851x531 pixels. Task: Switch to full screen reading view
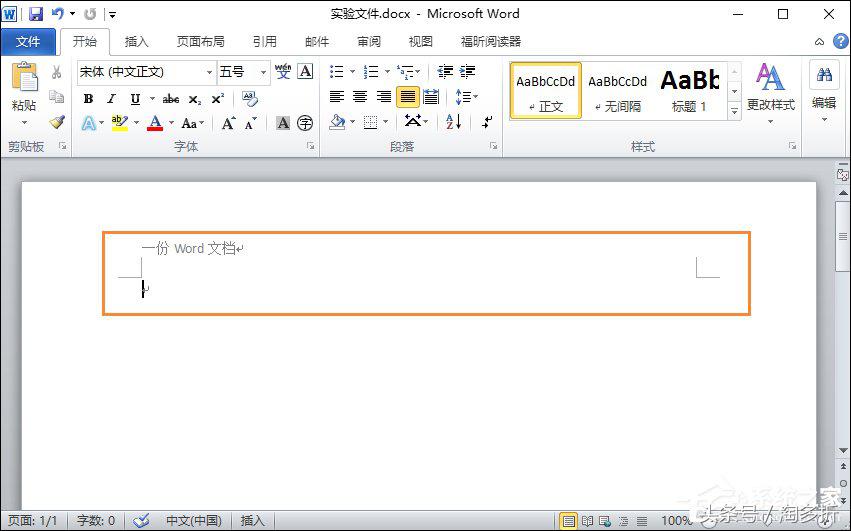(x=587, y=521)
